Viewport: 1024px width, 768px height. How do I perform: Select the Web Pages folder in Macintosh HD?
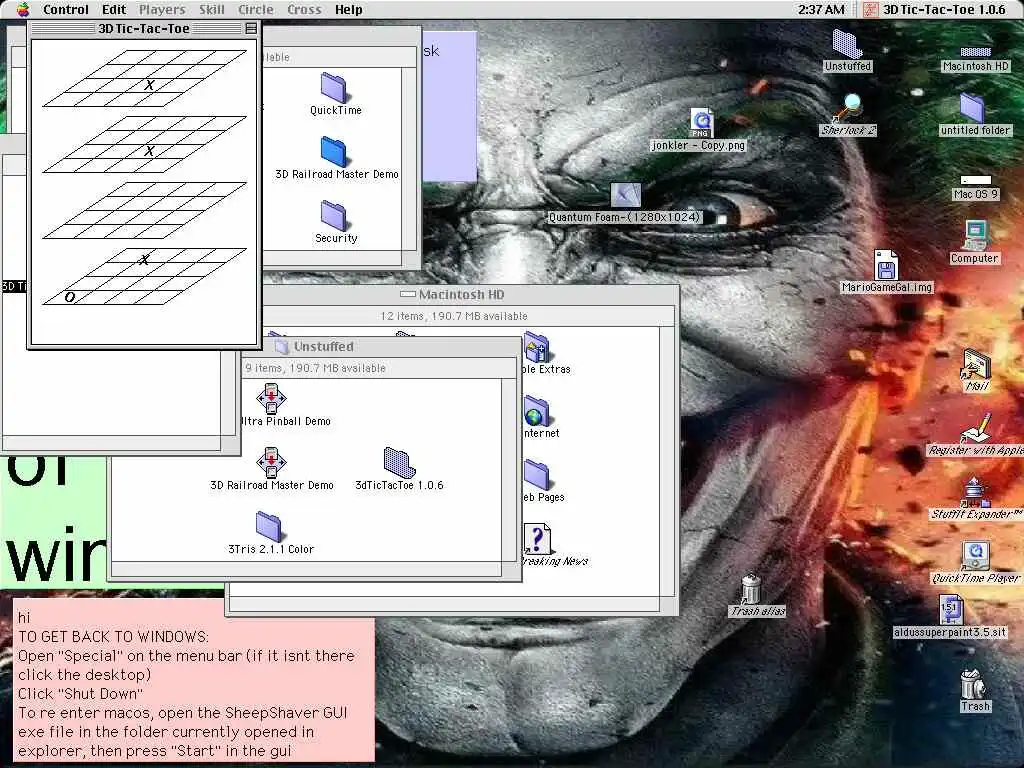tap(537, 481)
